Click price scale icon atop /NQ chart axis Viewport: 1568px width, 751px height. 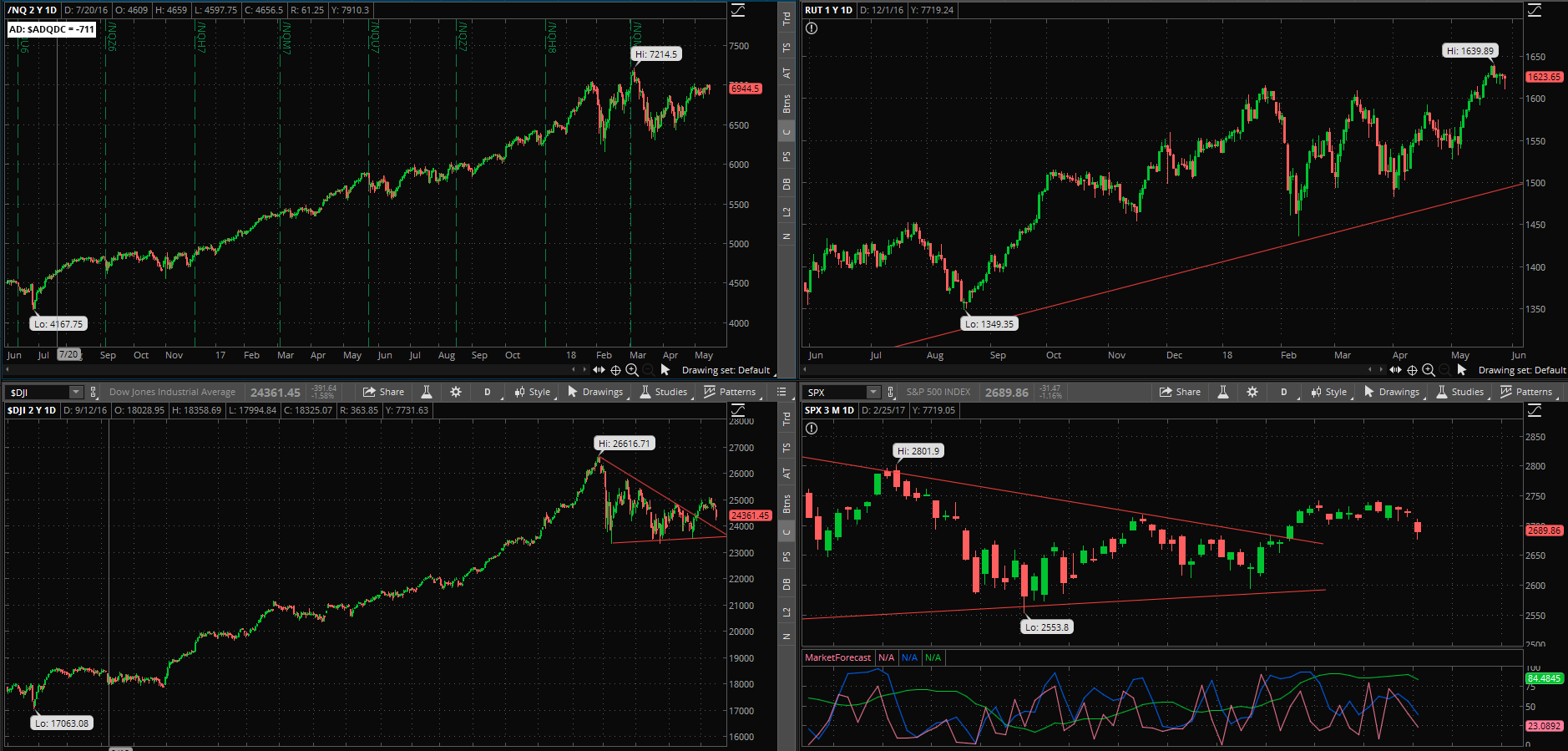point(738,10)
